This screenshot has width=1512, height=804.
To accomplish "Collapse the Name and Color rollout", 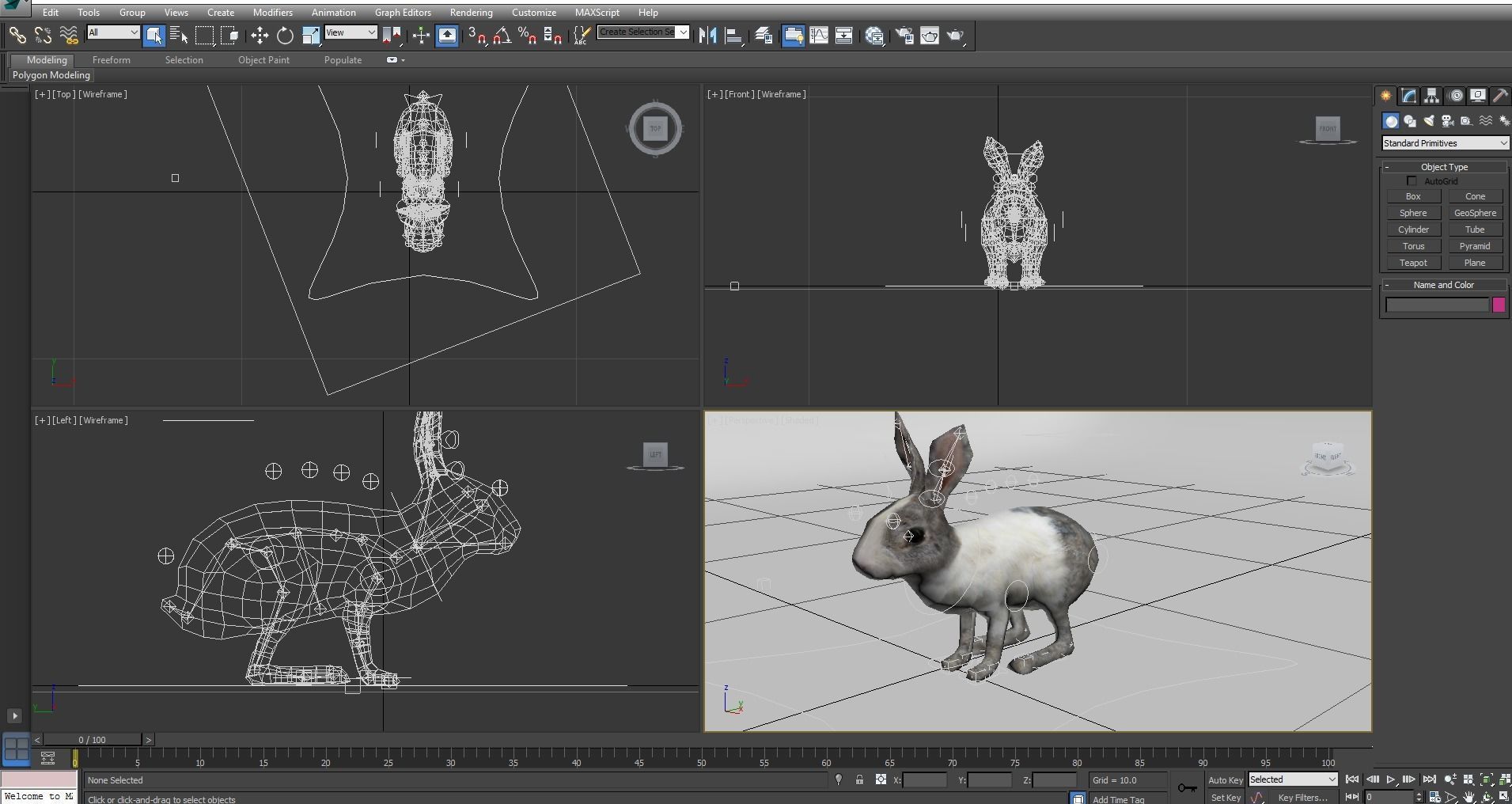I will 1444,285.
